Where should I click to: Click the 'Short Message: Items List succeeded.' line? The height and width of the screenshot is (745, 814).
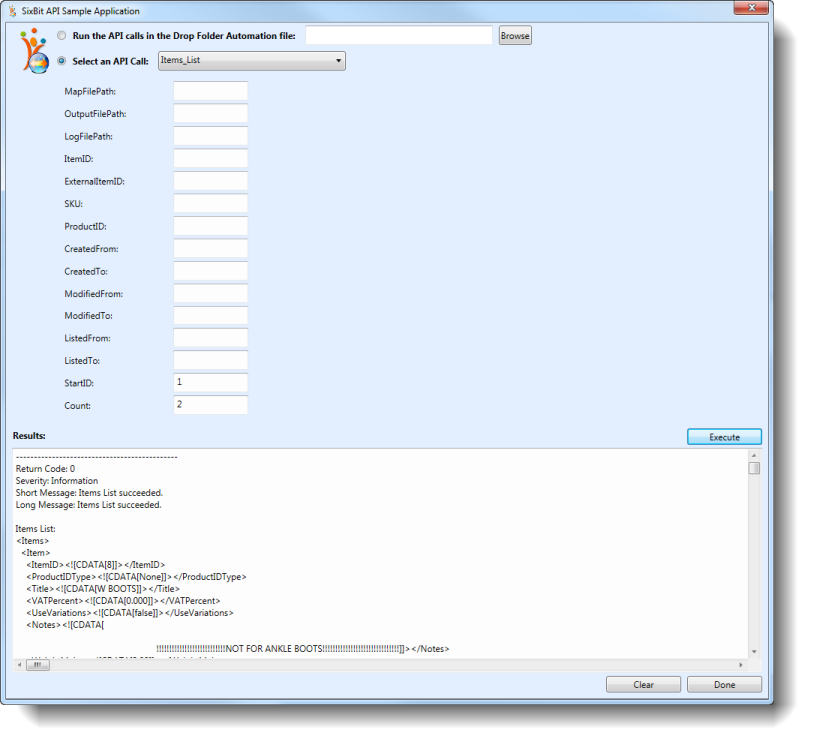pos(89,493)
